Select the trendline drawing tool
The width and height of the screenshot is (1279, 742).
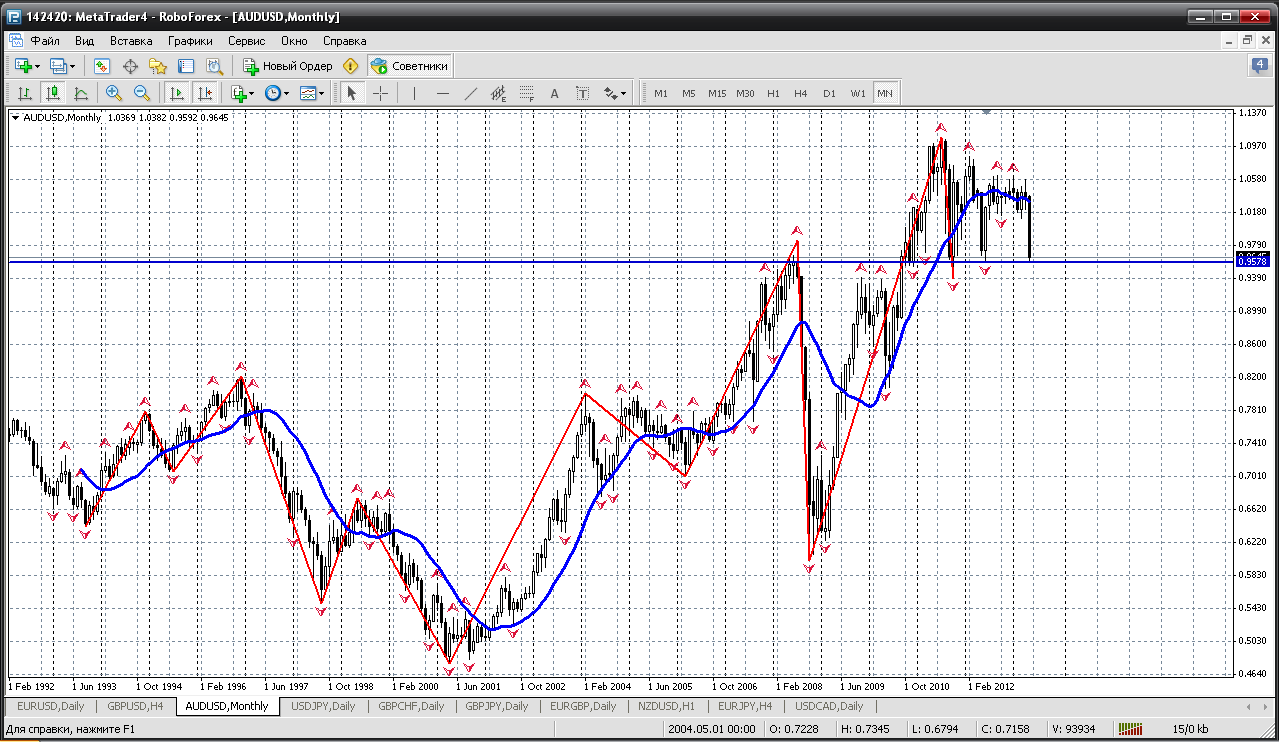471,93
